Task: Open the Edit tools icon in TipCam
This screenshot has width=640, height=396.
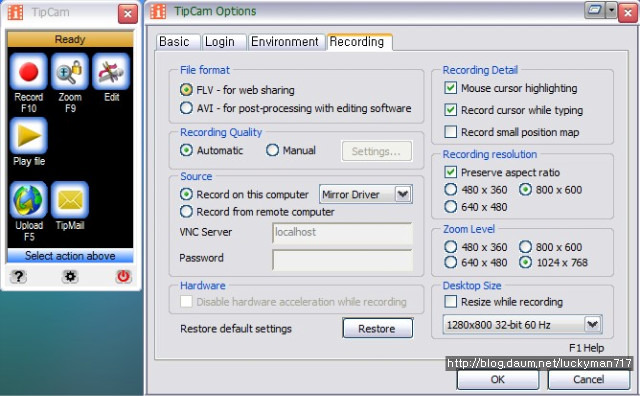Action: point(111,71)
